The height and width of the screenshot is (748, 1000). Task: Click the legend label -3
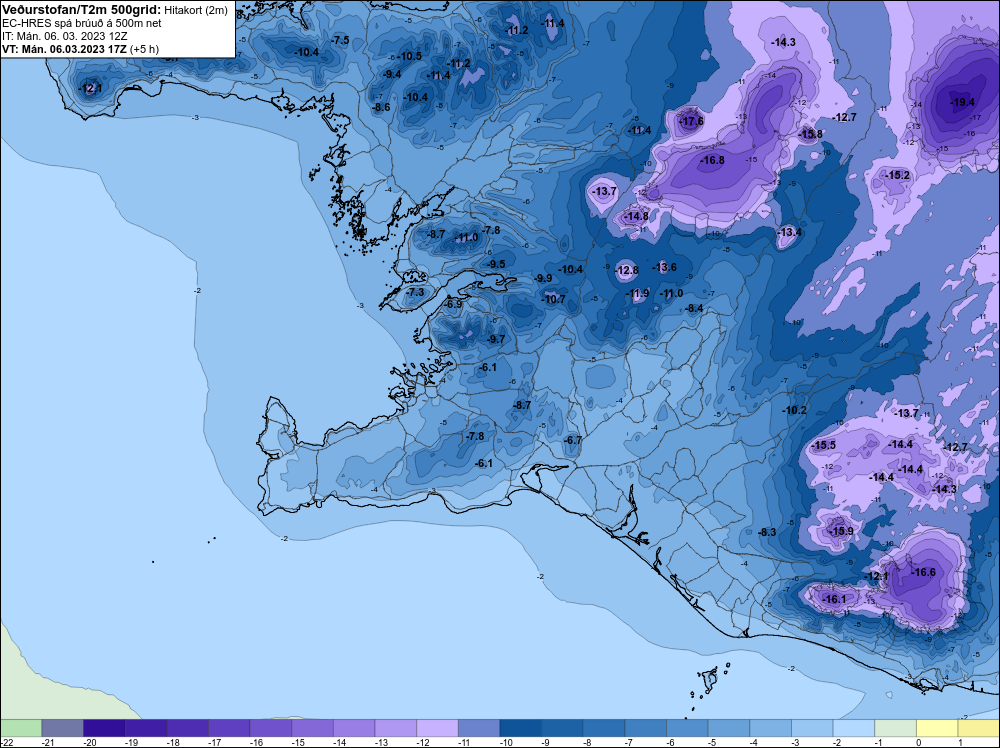click(797, 743)
